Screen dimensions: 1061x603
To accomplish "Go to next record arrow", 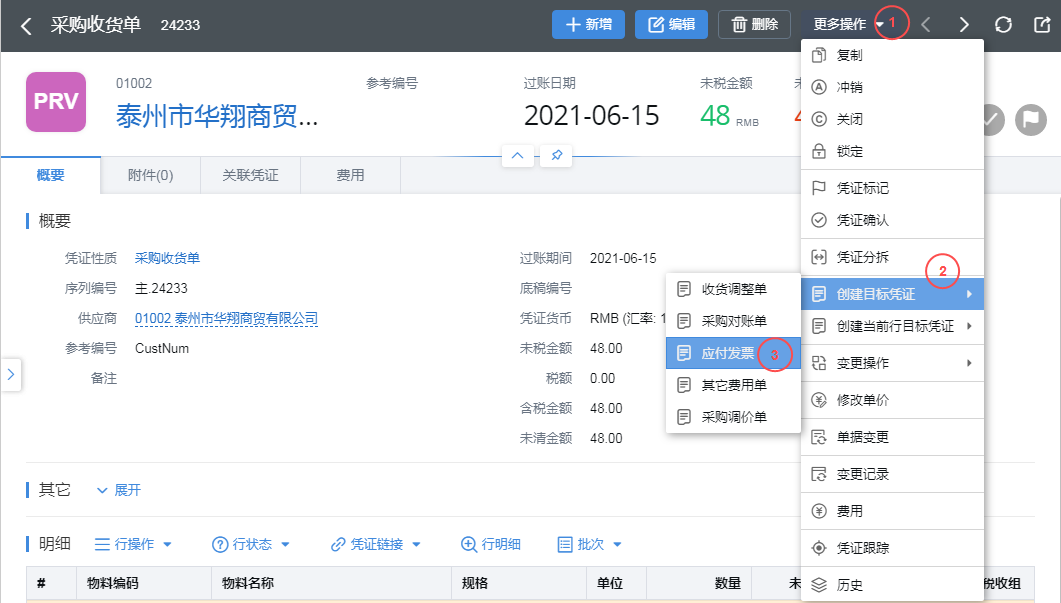I will click(964, 25).
